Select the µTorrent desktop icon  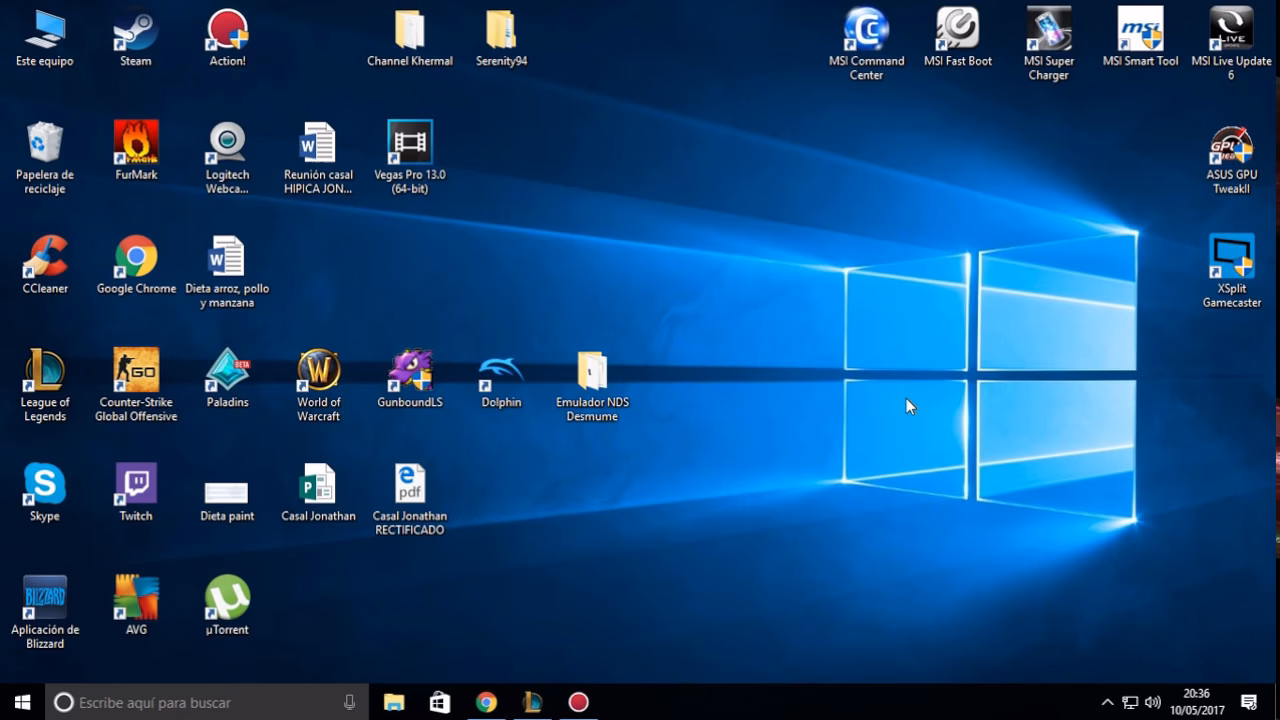tap(227, 605)
